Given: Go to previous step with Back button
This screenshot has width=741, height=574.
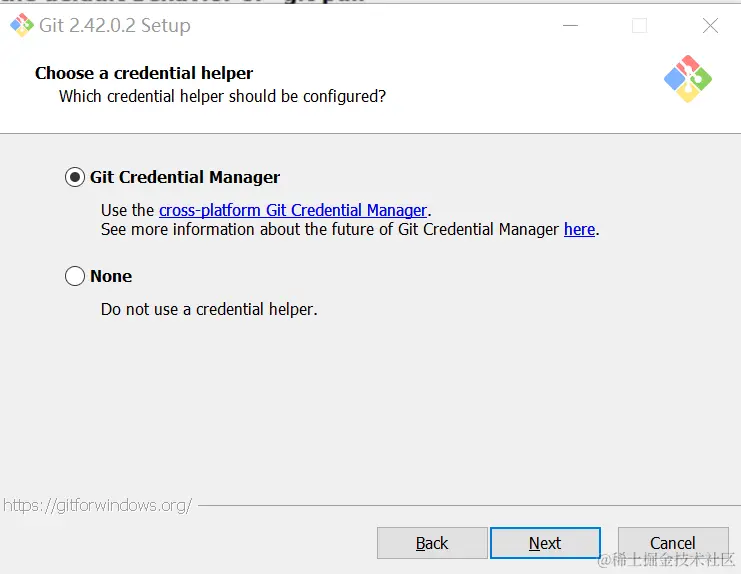Looking at the screenshot, I should coord(432,543).
